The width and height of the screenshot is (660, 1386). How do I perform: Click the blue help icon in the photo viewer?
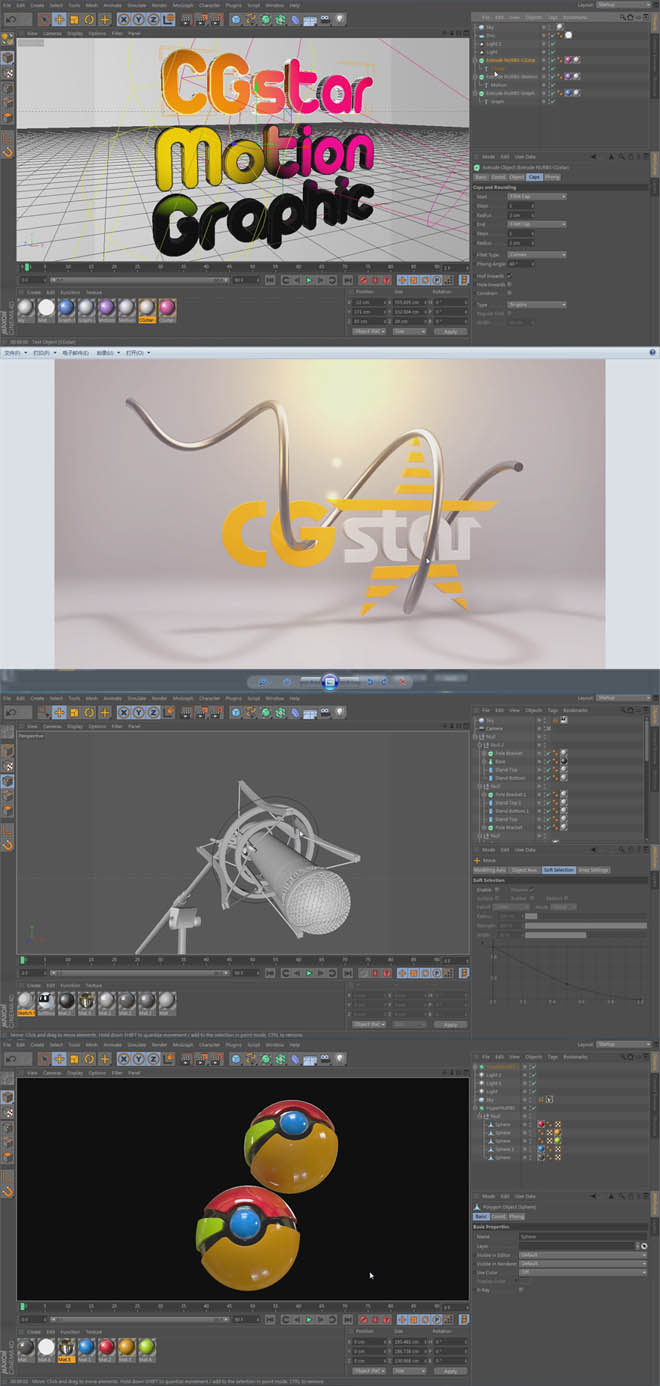coord(653,352)
